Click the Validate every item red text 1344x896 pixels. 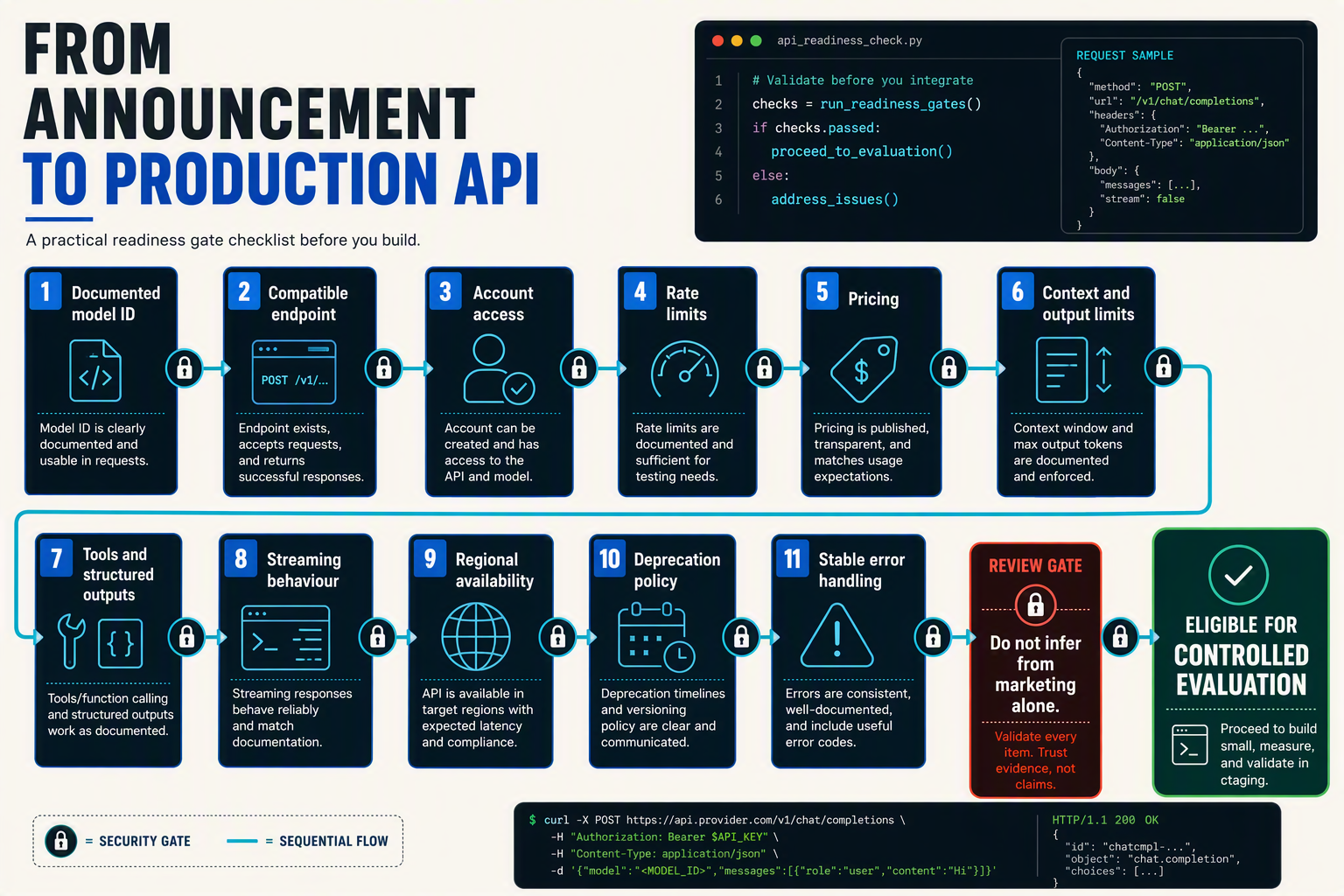tap(1035, 760)
